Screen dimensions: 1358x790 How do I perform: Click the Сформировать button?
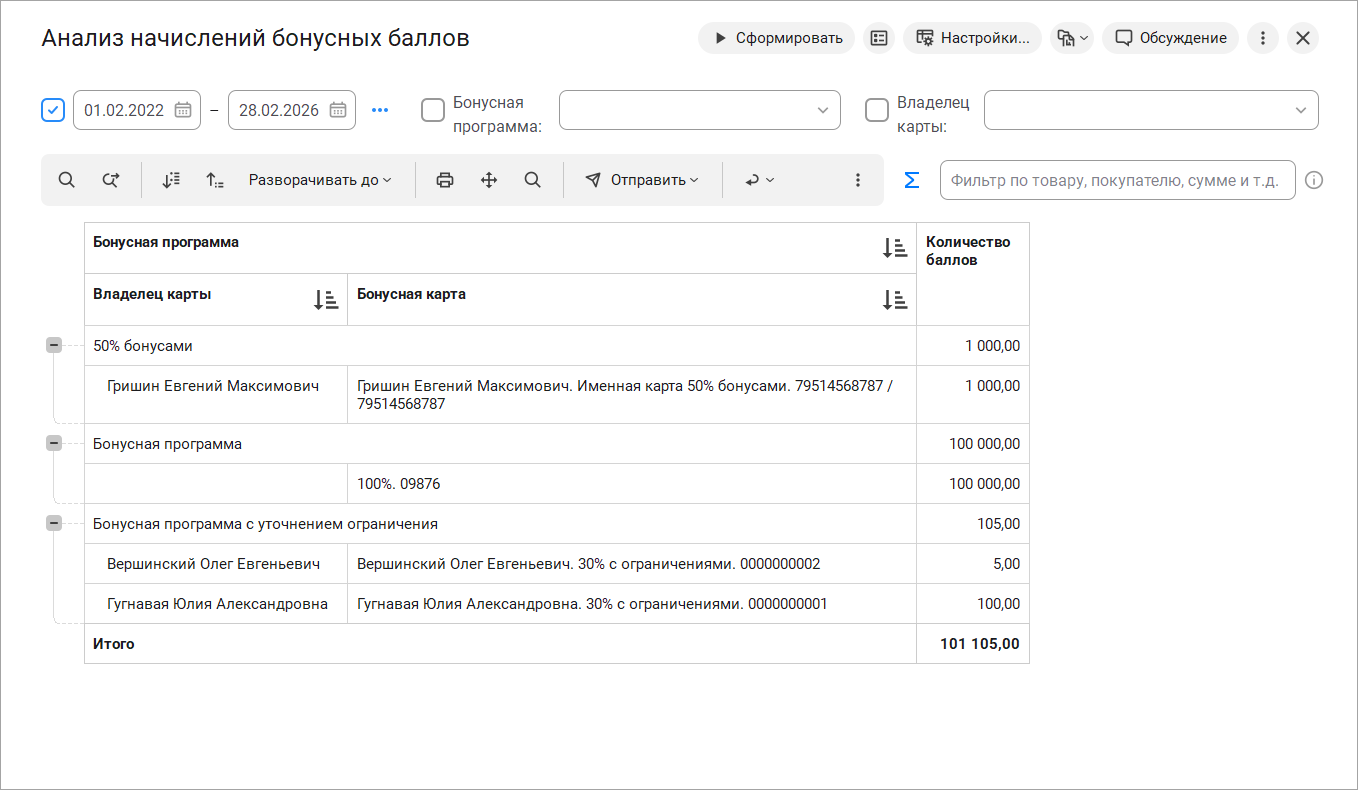[x=776, y=38]
